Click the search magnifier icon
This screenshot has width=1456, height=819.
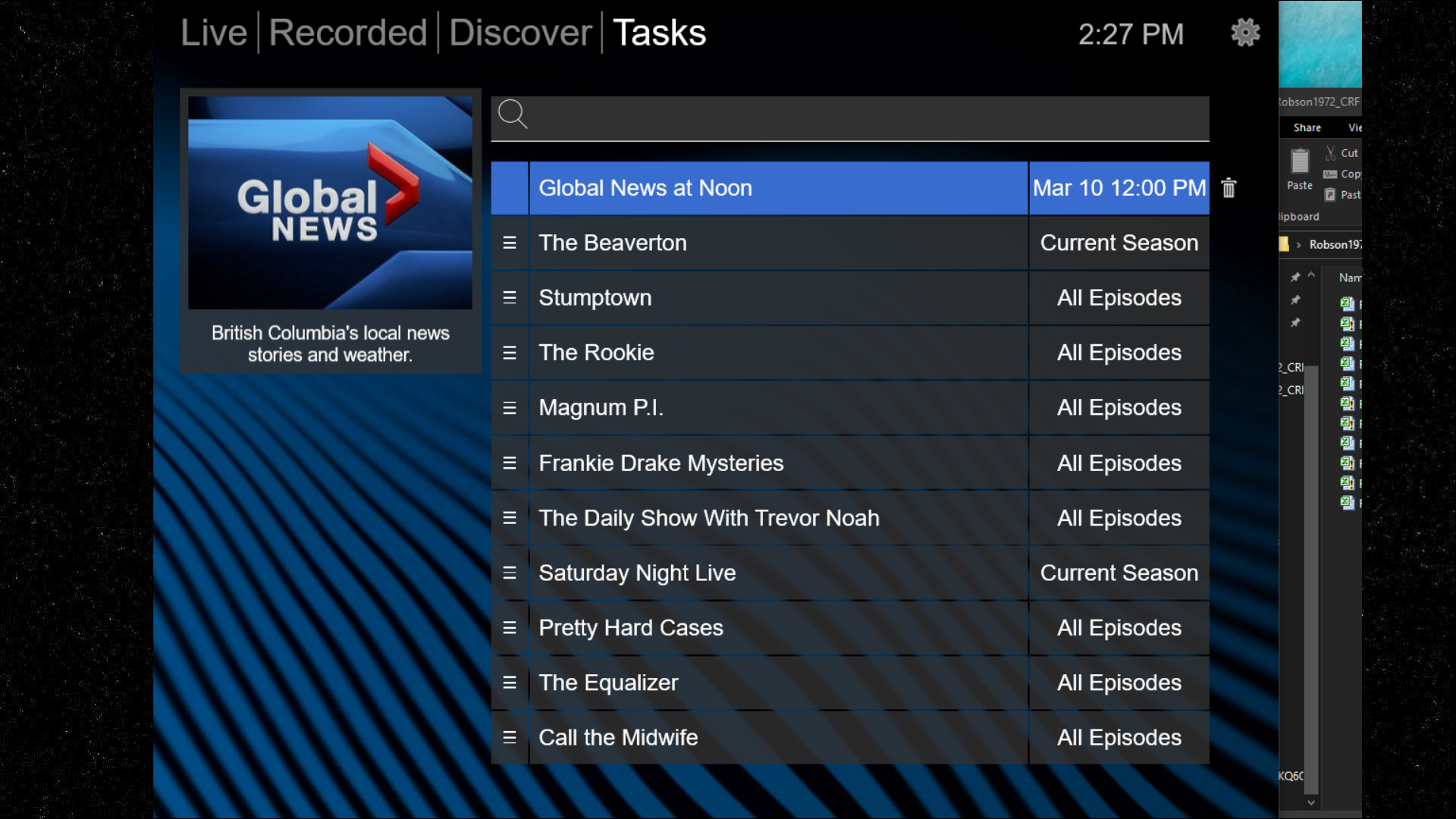point(513,115)
